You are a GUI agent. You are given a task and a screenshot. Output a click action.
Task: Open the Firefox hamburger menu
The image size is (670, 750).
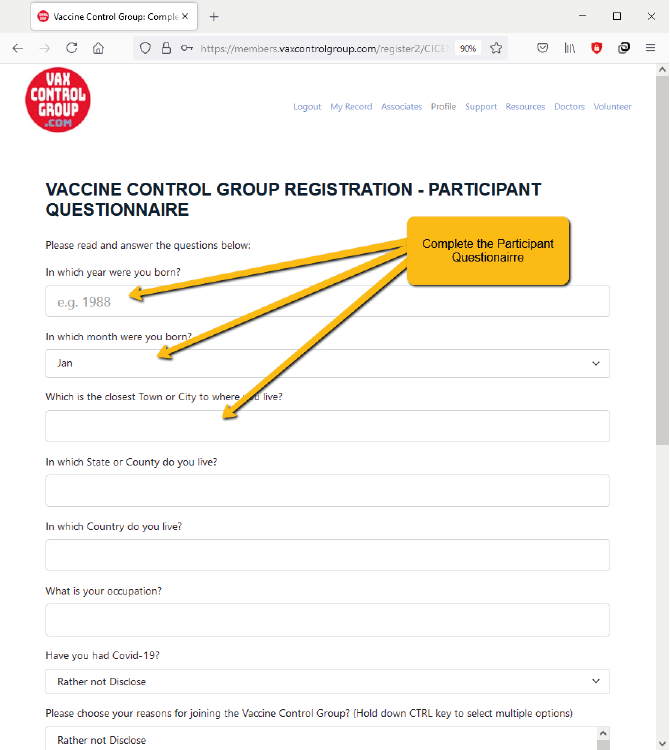(650, 48)
